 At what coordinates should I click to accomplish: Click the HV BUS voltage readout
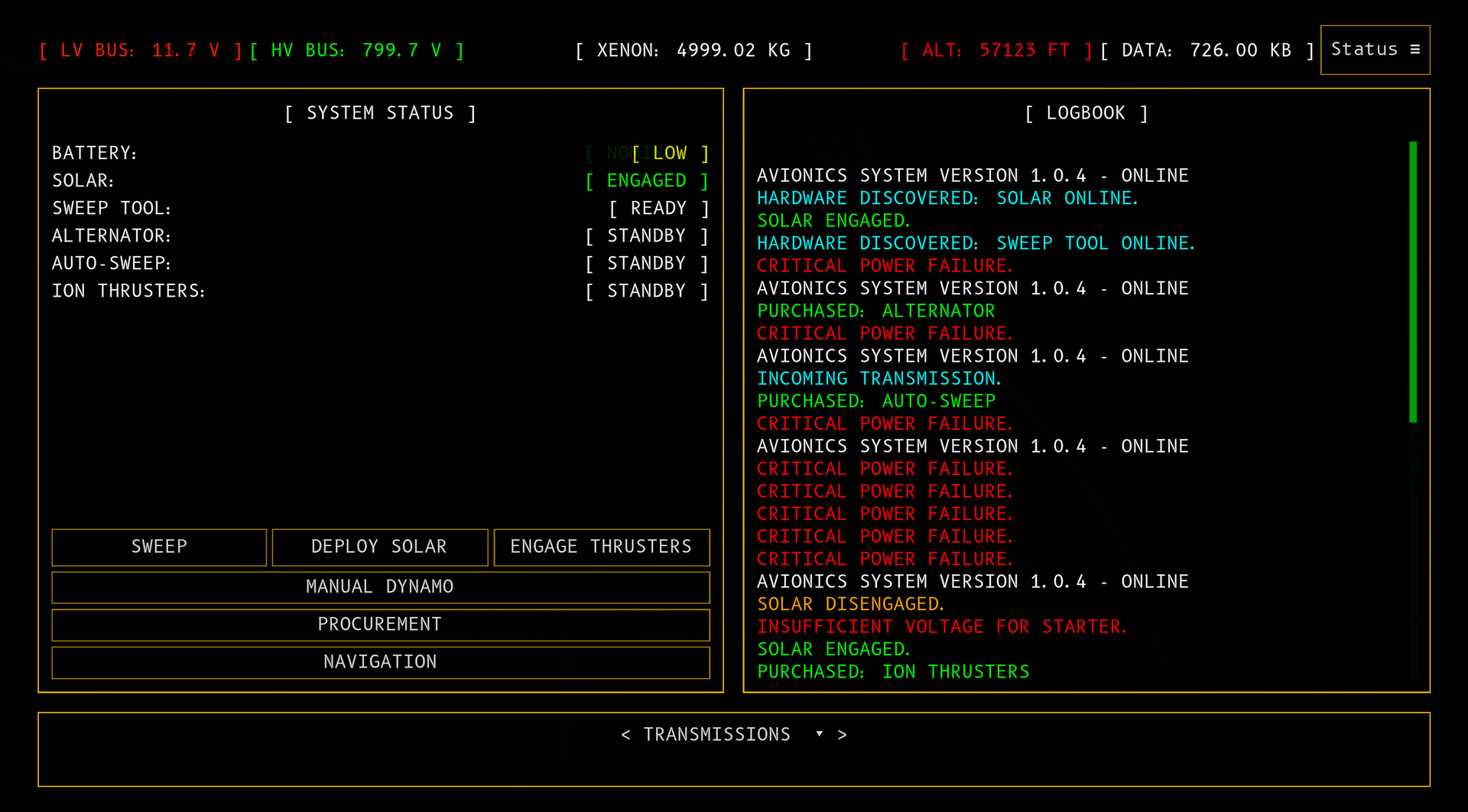tap(356, 50)
